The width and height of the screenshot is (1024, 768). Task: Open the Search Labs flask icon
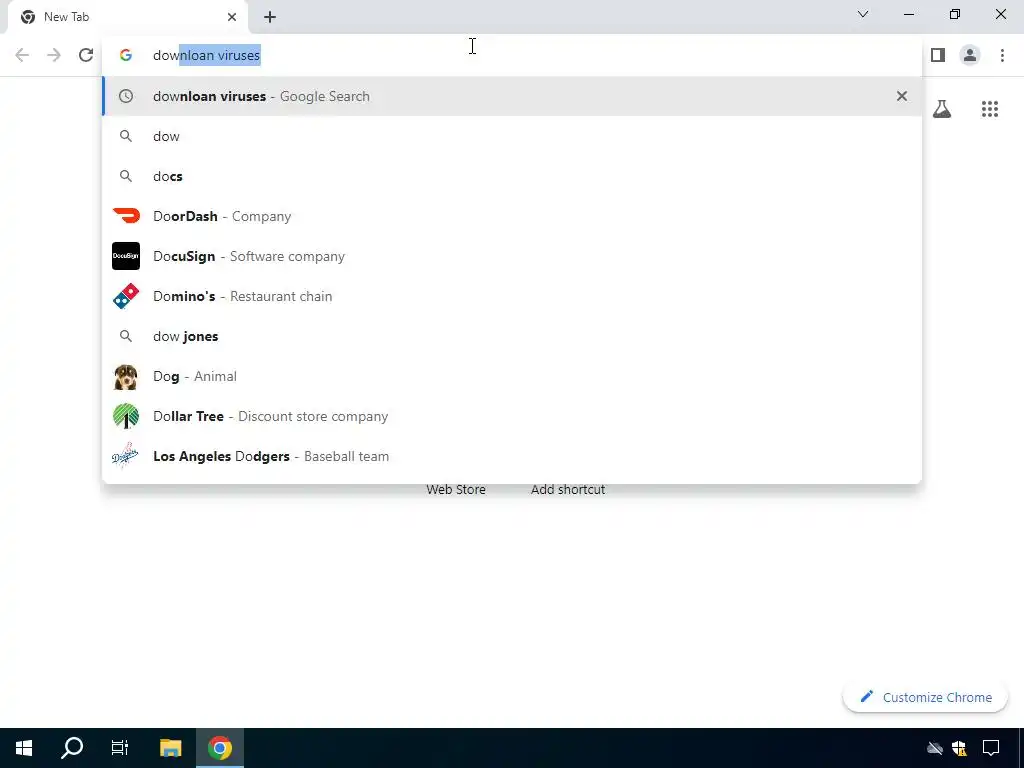coord(942,109)
